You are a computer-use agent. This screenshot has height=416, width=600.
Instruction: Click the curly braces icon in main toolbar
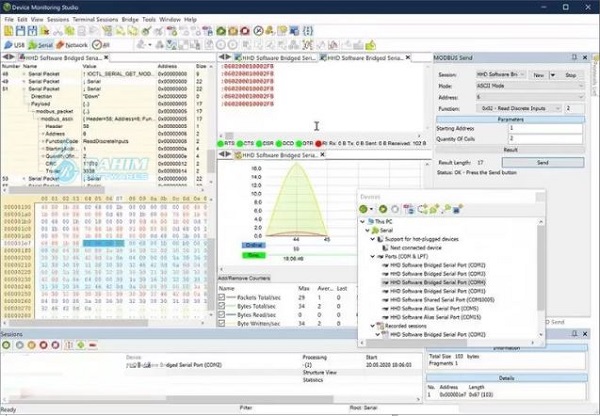pyautogui.click(x=308, y=31)
